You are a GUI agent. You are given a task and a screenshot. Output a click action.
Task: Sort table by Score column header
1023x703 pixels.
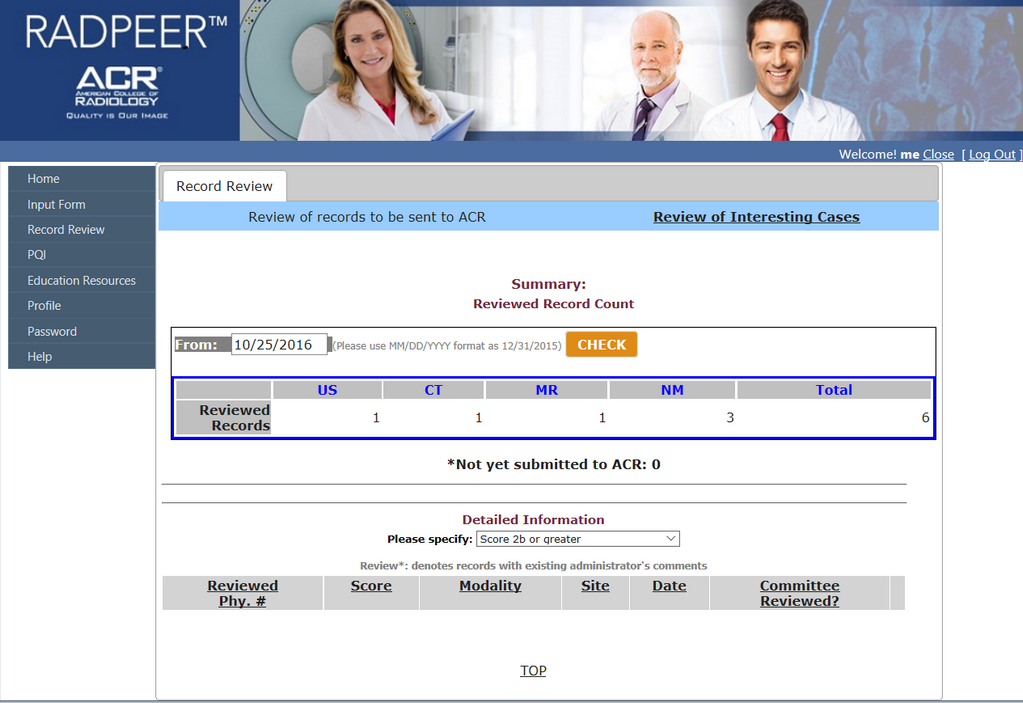point(371,586)
